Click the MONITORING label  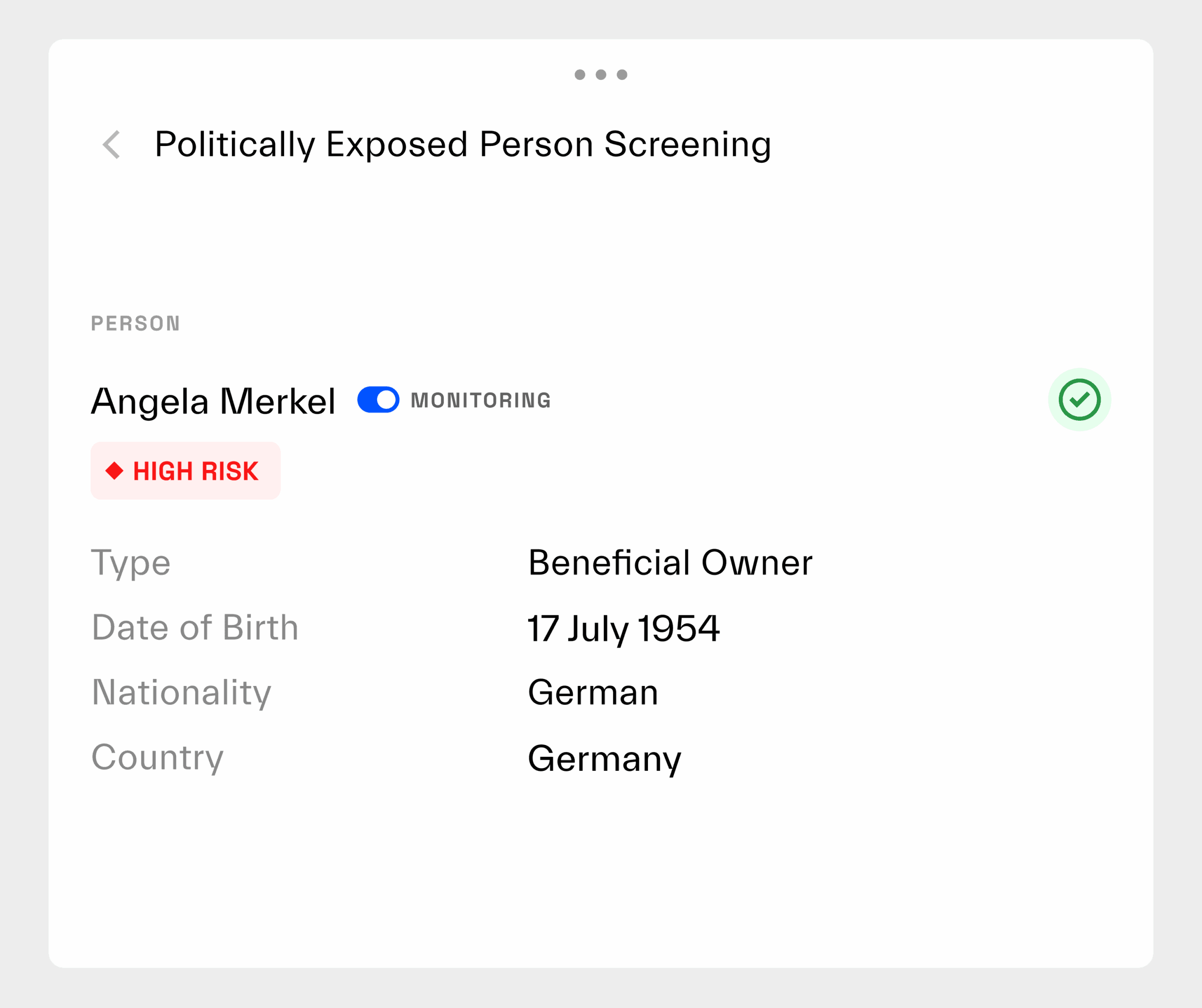pyautogui.click(x=481, y=400)
